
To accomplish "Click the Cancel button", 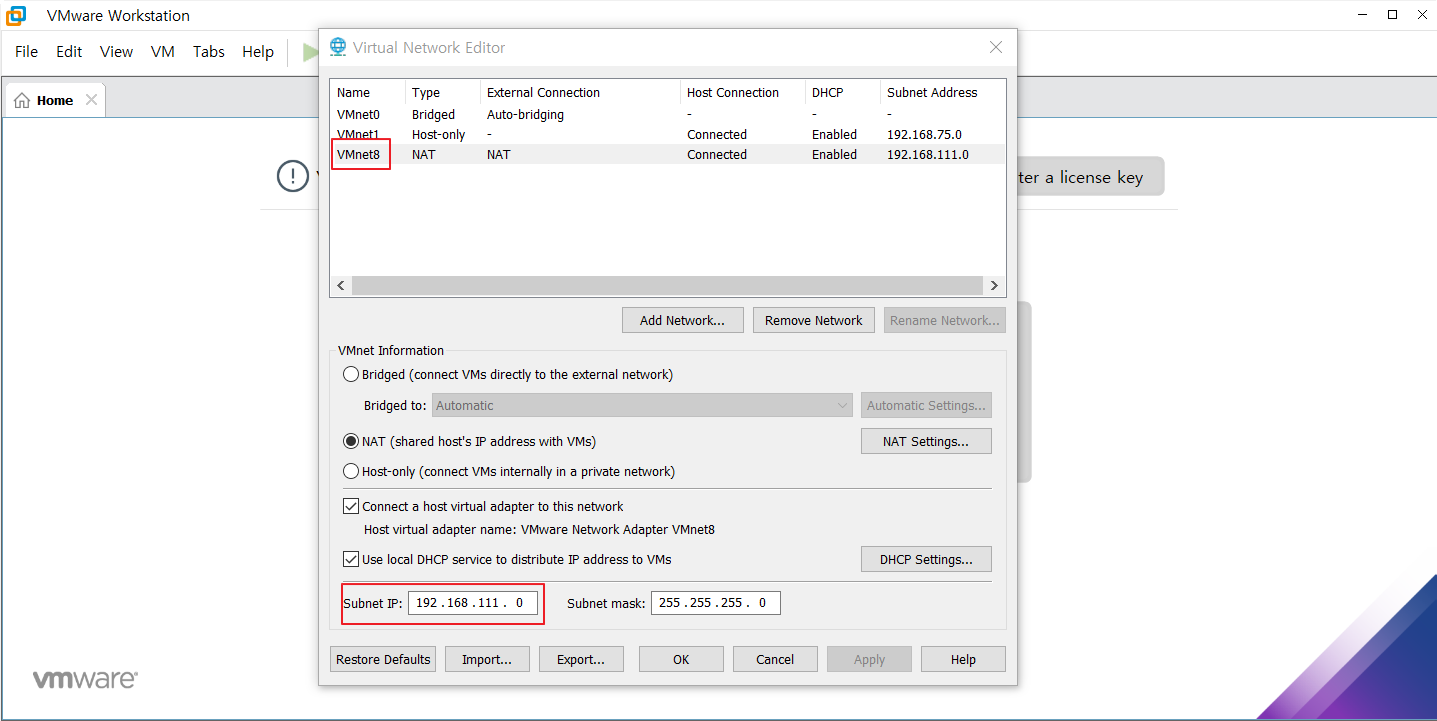I will (775, 659).
